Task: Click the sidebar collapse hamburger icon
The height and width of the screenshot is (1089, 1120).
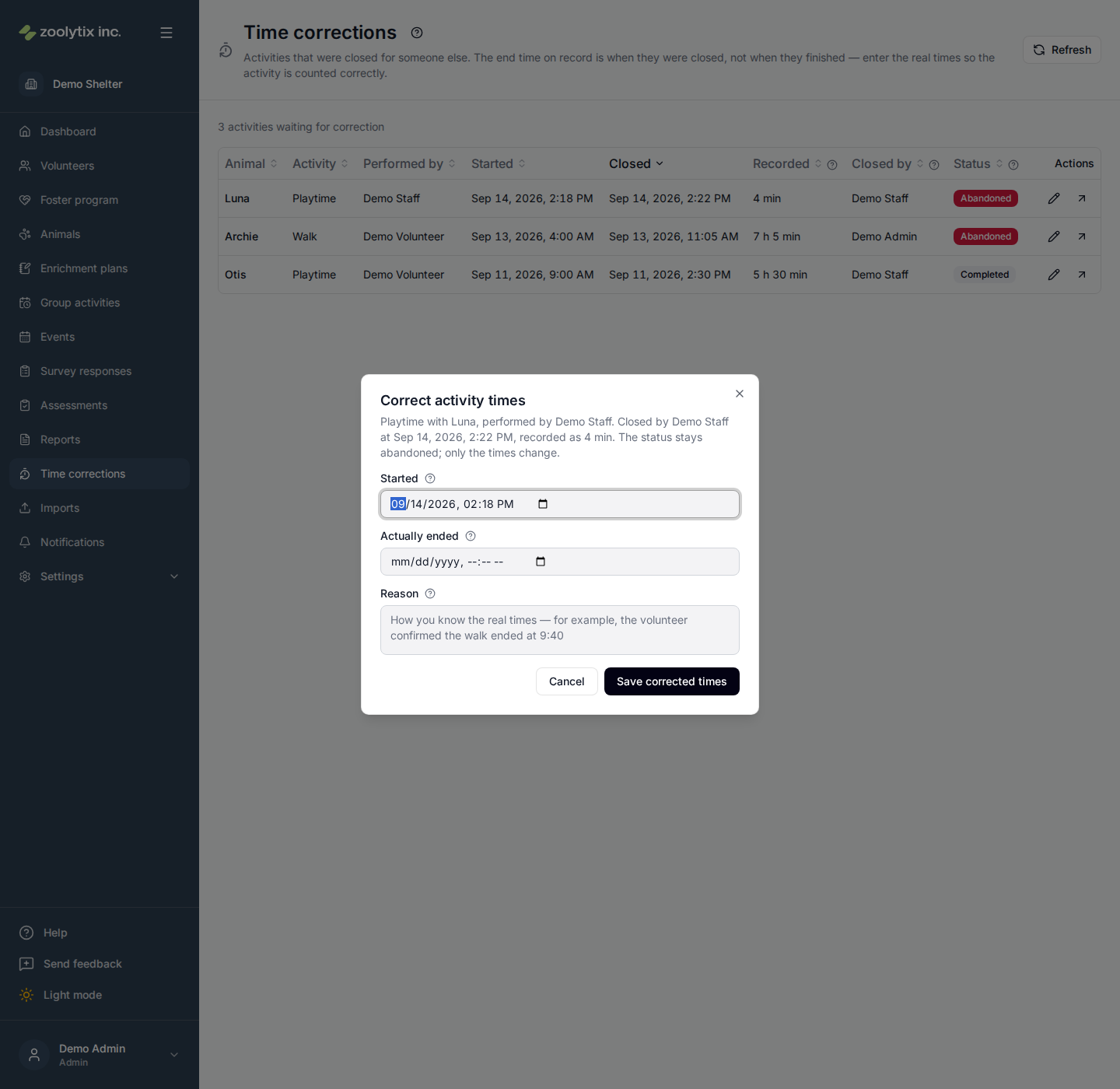Action: point(166,33)
